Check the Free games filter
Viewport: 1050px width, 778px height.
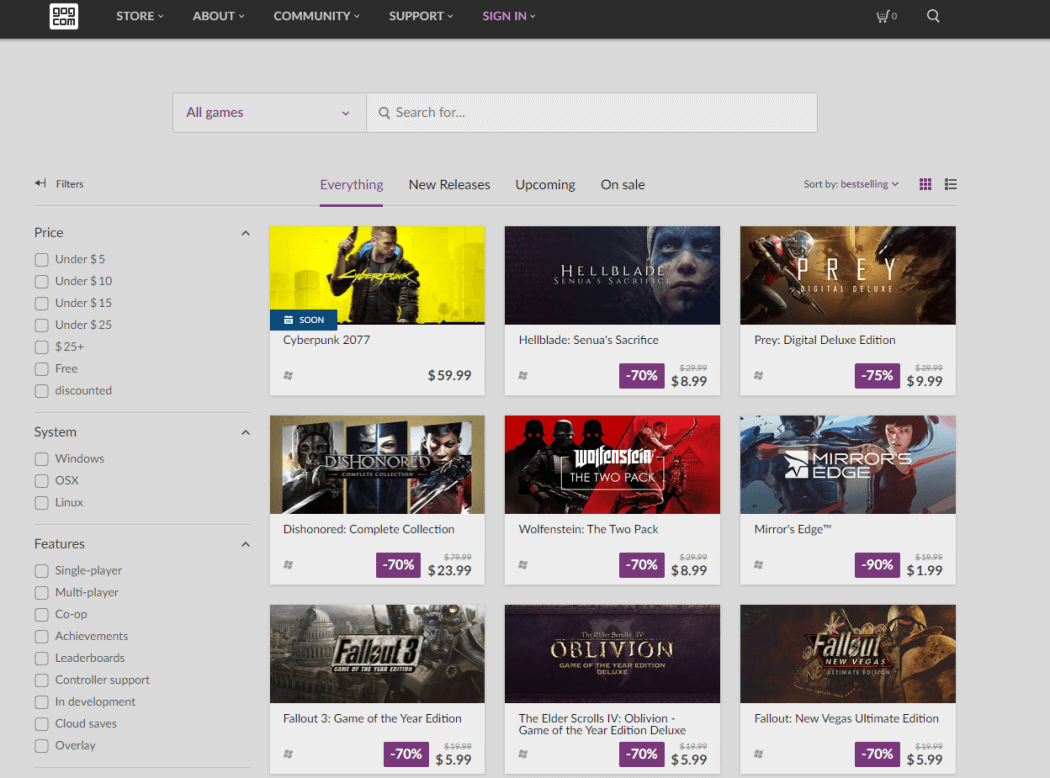tap(41, 368)
